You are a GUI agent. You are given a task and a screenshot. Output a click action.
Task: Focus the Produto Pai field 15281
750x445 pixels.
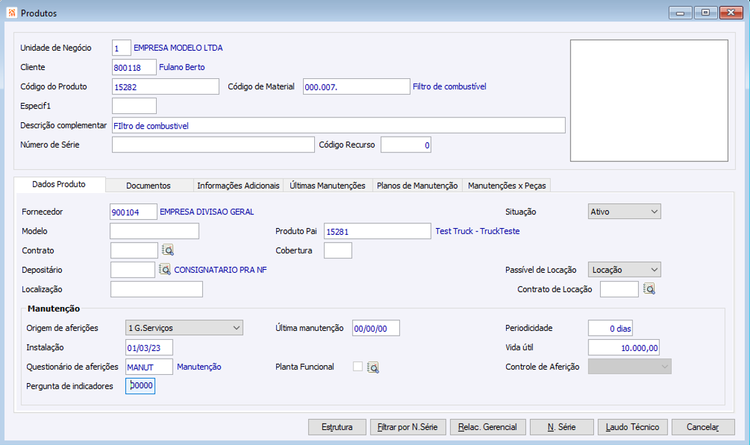pos(377,231)
